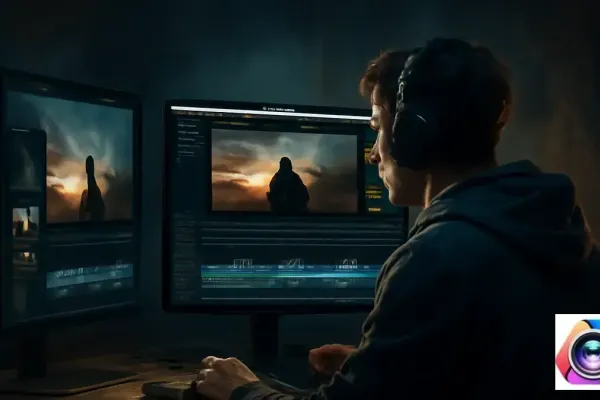The height and width of the screenshot is (400, 600).
Task: Open the small sunset thumbnail in left monitor sidebar
Action: click(x=26, y=222)
